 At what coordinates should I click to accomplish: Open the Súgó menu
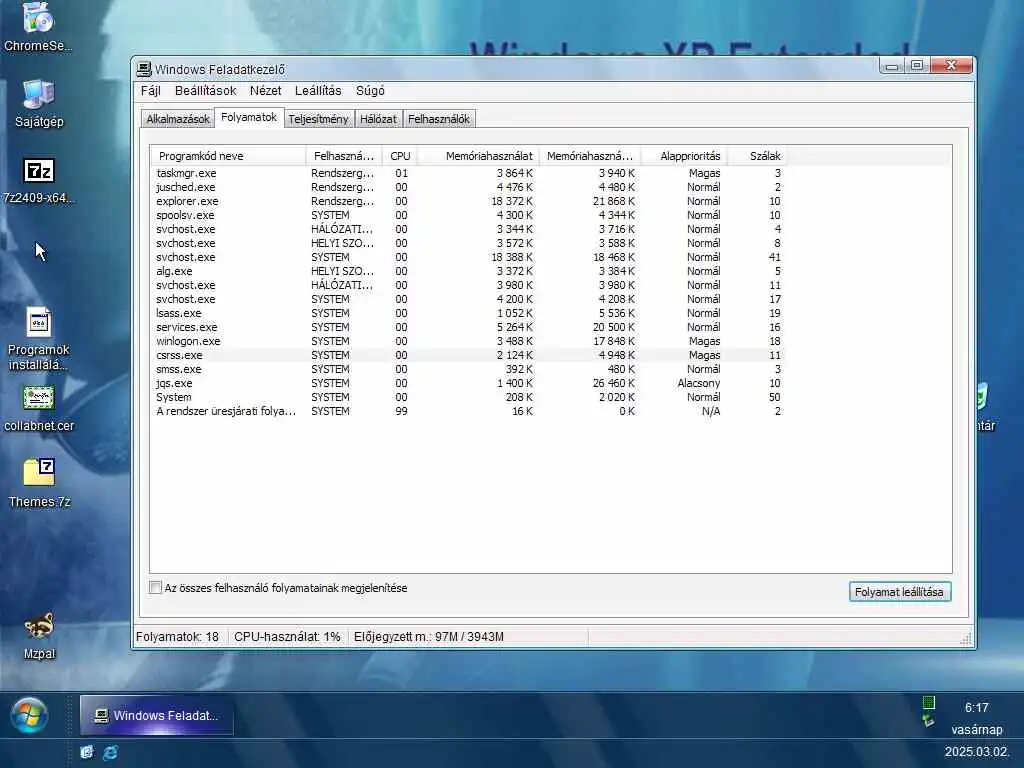(370, 91)
